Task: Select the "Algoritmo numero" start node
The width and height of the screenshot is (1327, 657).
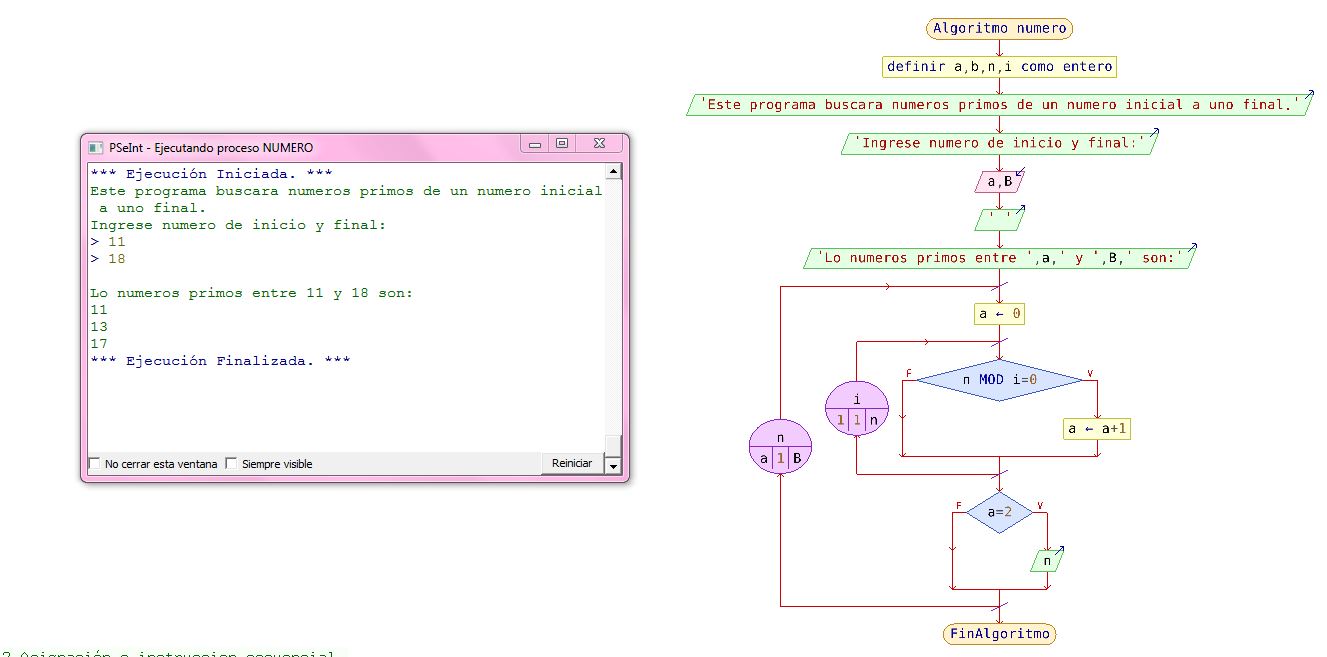Action: 998,28
